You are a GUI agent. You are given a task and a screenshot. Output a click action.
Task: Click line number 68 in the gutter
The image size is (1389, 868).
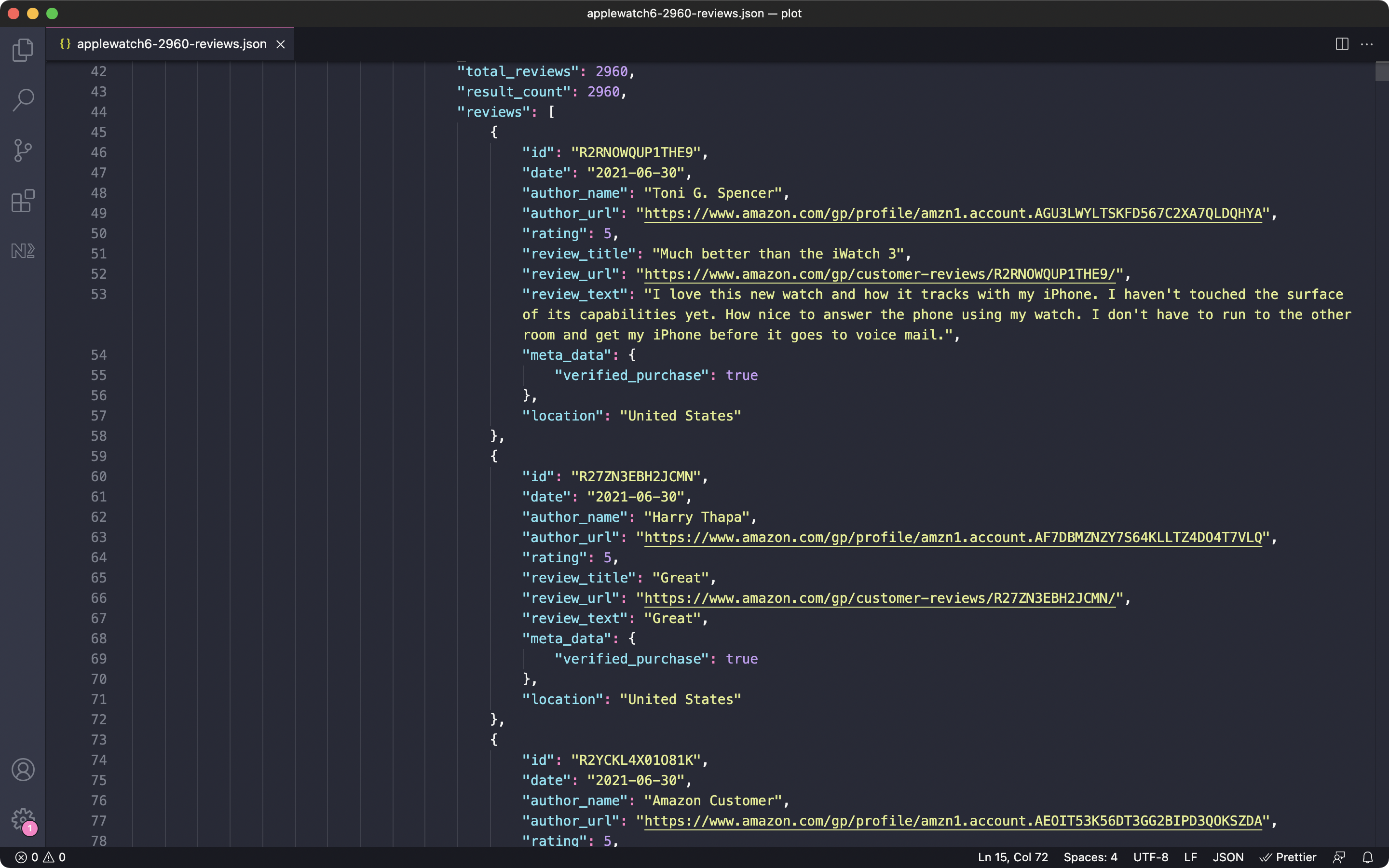click(99, 638)
